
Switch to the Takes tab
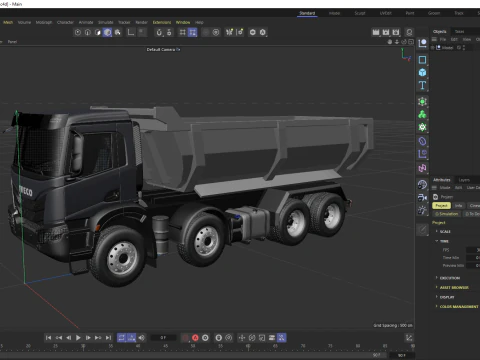click(459, 31)
